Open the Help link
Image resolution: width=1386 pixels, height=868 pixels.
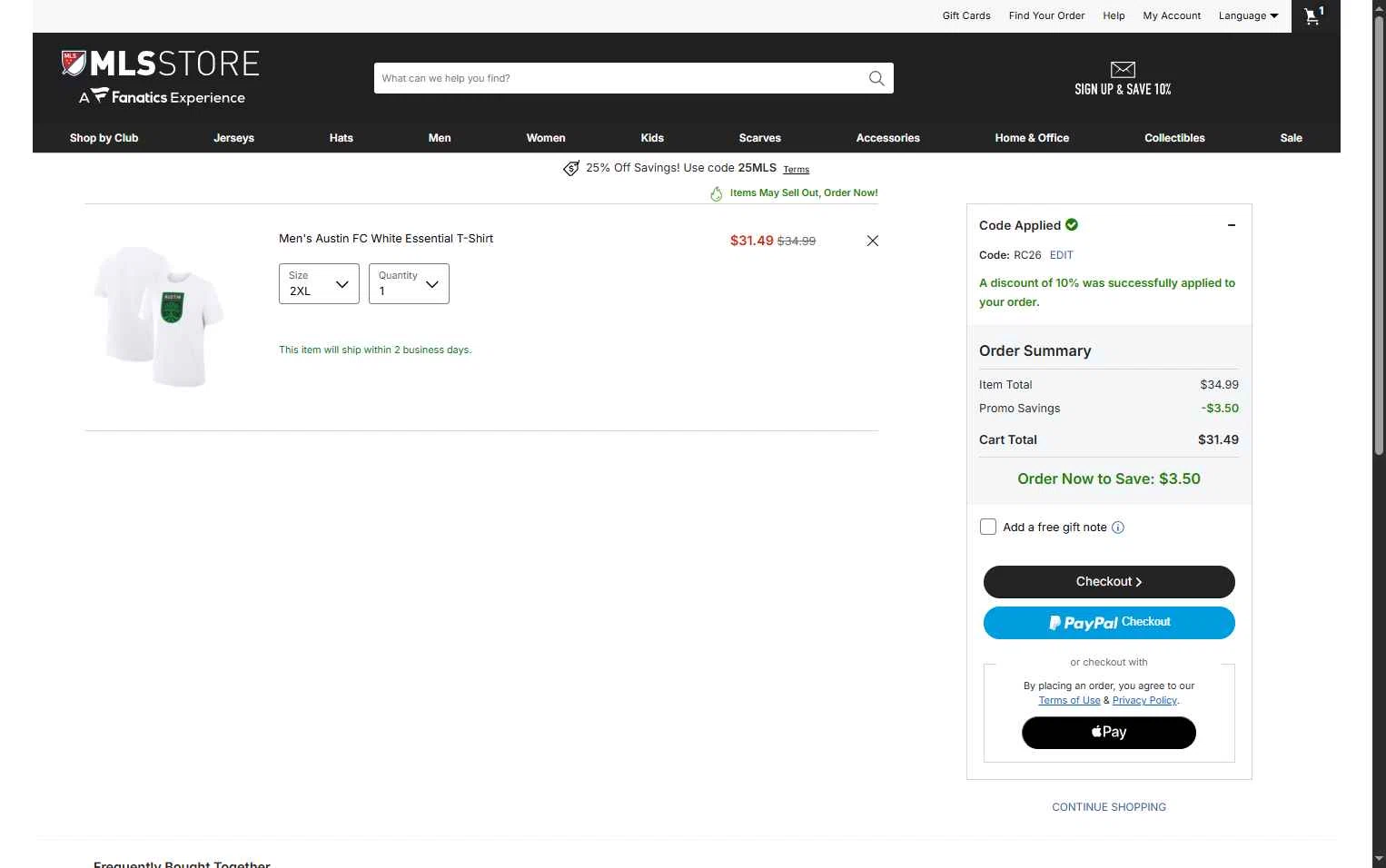pyautogui.click(x=1114, y=15)
